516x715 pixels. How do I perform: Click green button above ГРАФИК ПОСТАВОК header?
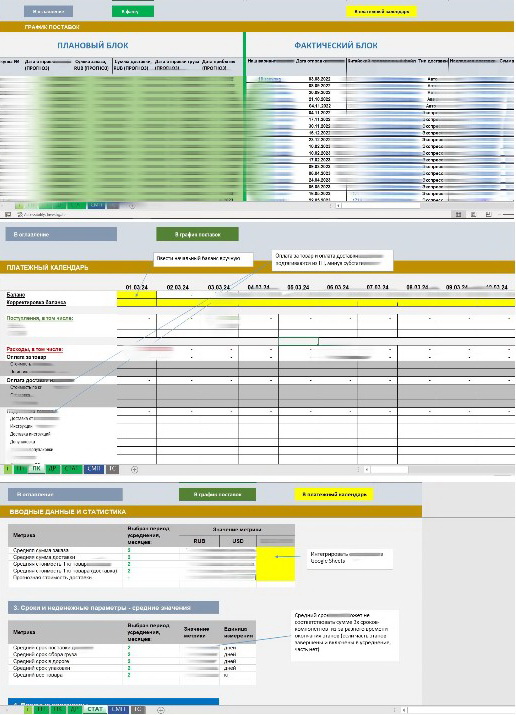click(x=133, y=11)
